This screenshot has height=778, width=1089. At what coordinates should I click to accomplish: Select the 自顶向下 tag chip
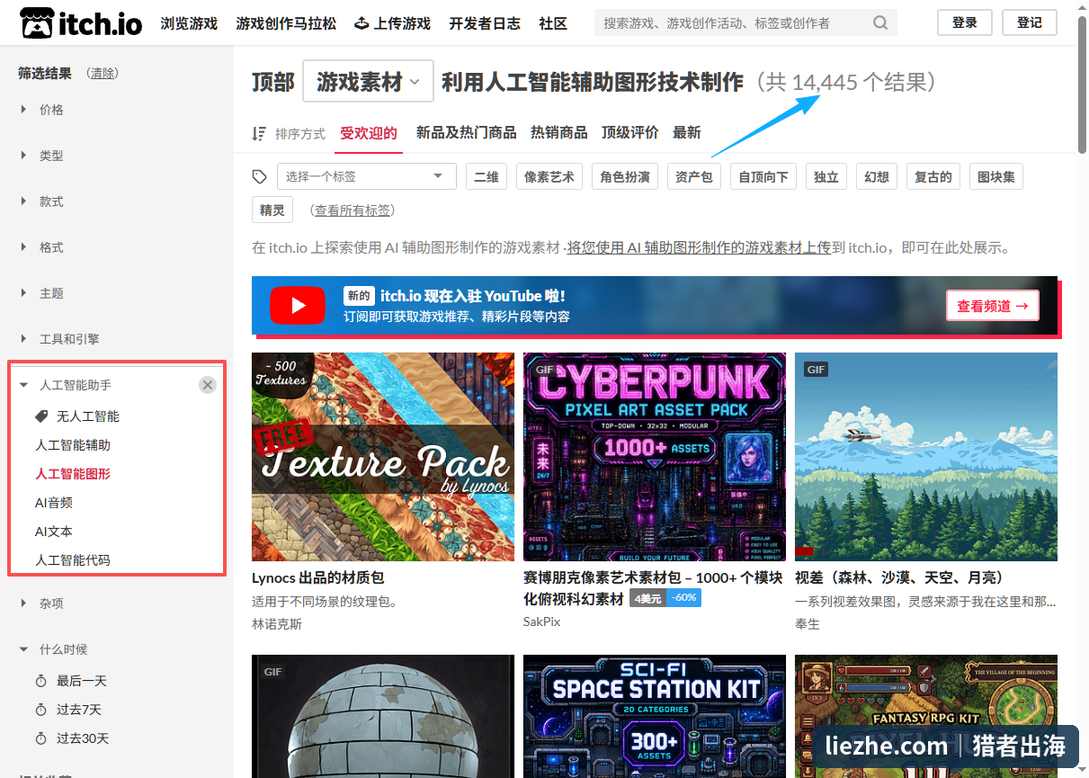click(763, 177)
